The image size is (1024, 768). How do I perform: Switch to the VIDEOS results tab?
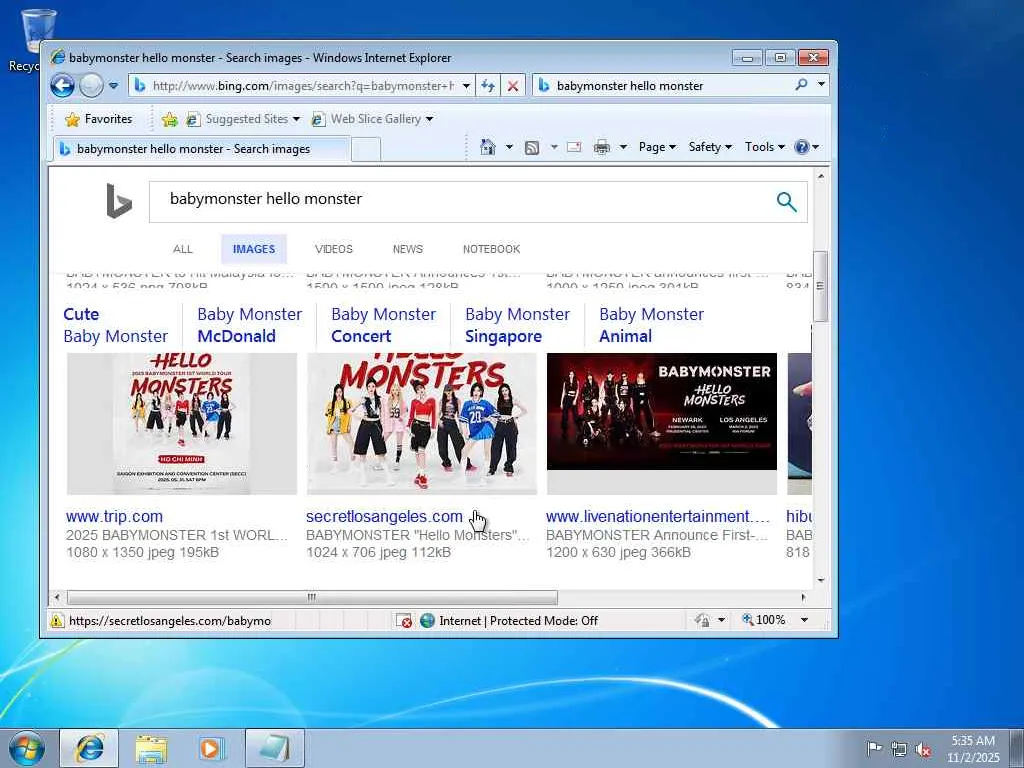[334, 249]
